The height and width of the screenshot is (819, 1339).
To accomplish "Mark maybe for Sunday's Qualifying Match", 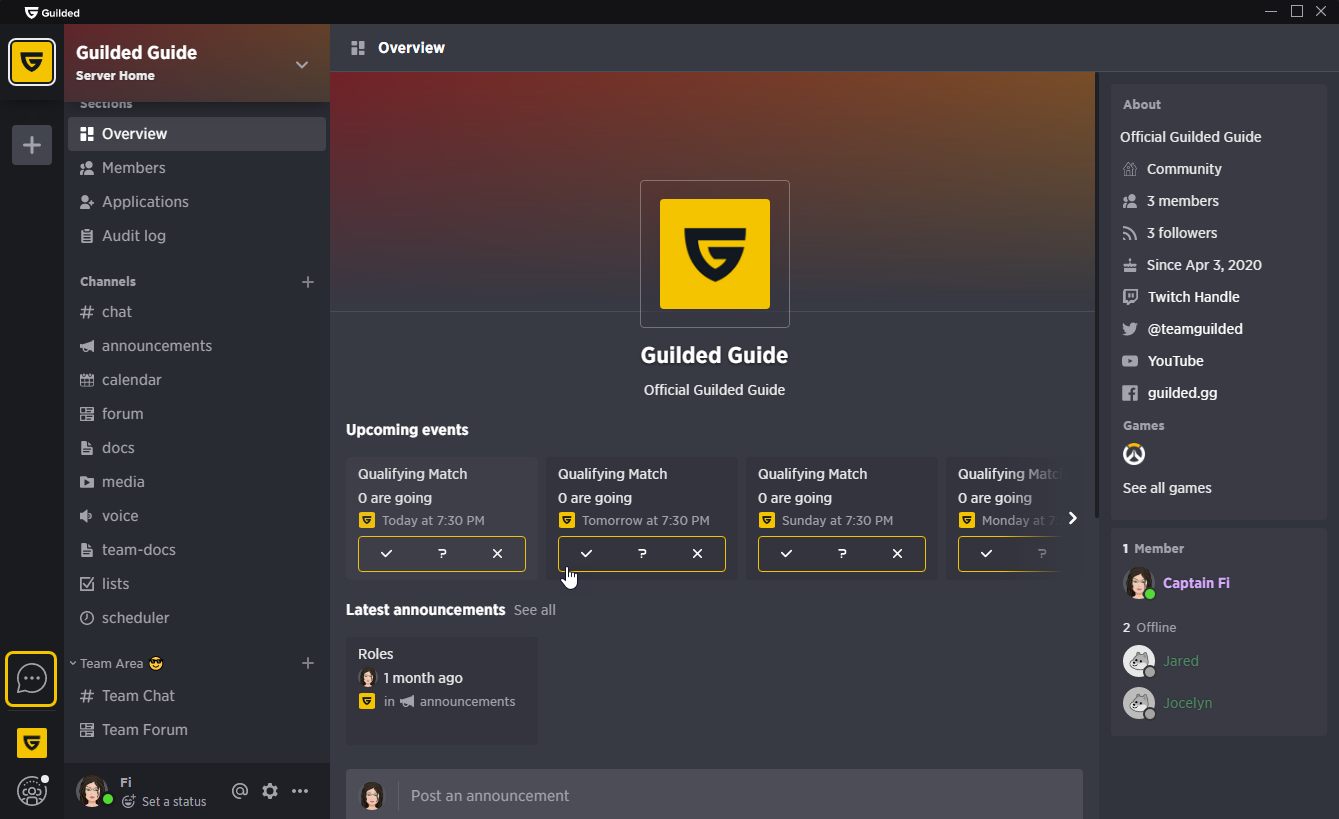I will [842, 554].
